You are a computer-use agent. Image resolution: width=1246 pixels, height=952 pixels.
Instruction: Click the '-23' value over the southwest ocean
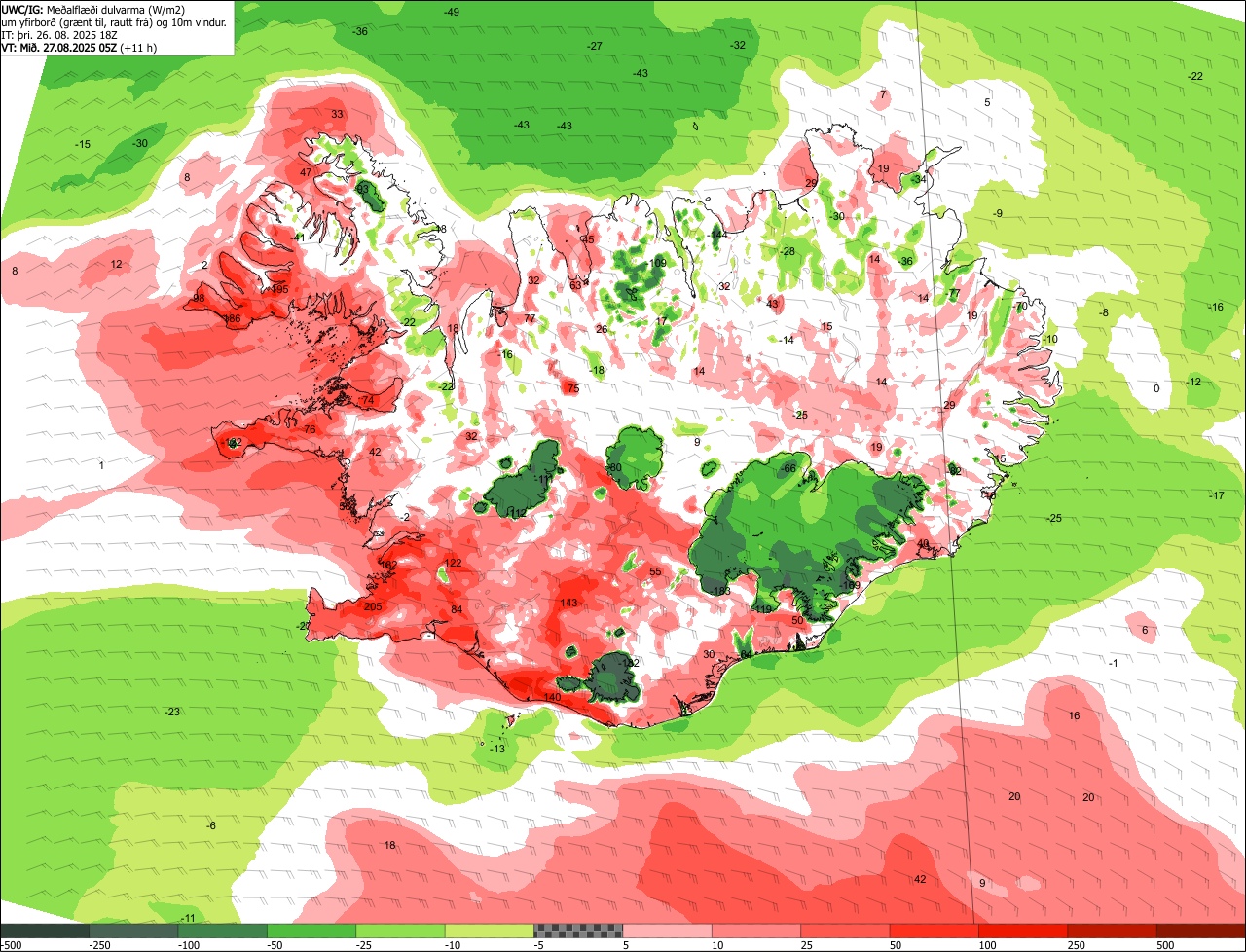coord(172,712)
